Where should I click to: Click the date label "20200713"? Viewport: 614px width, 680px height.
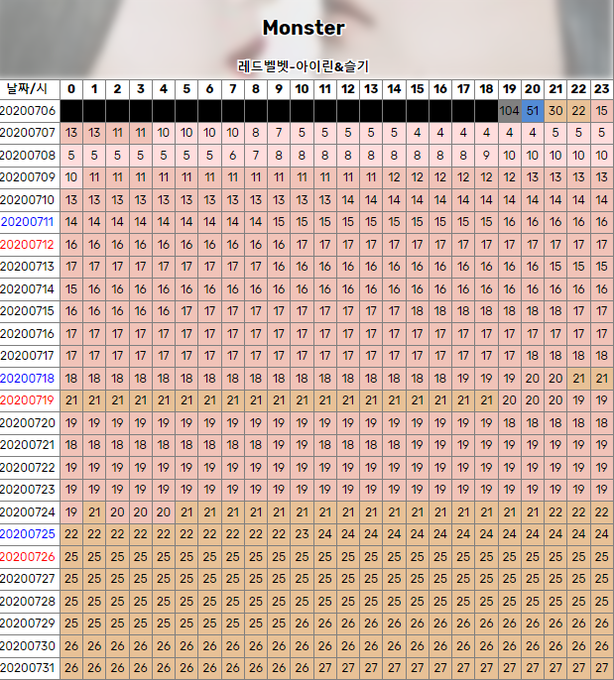click(x=28, y=266)
